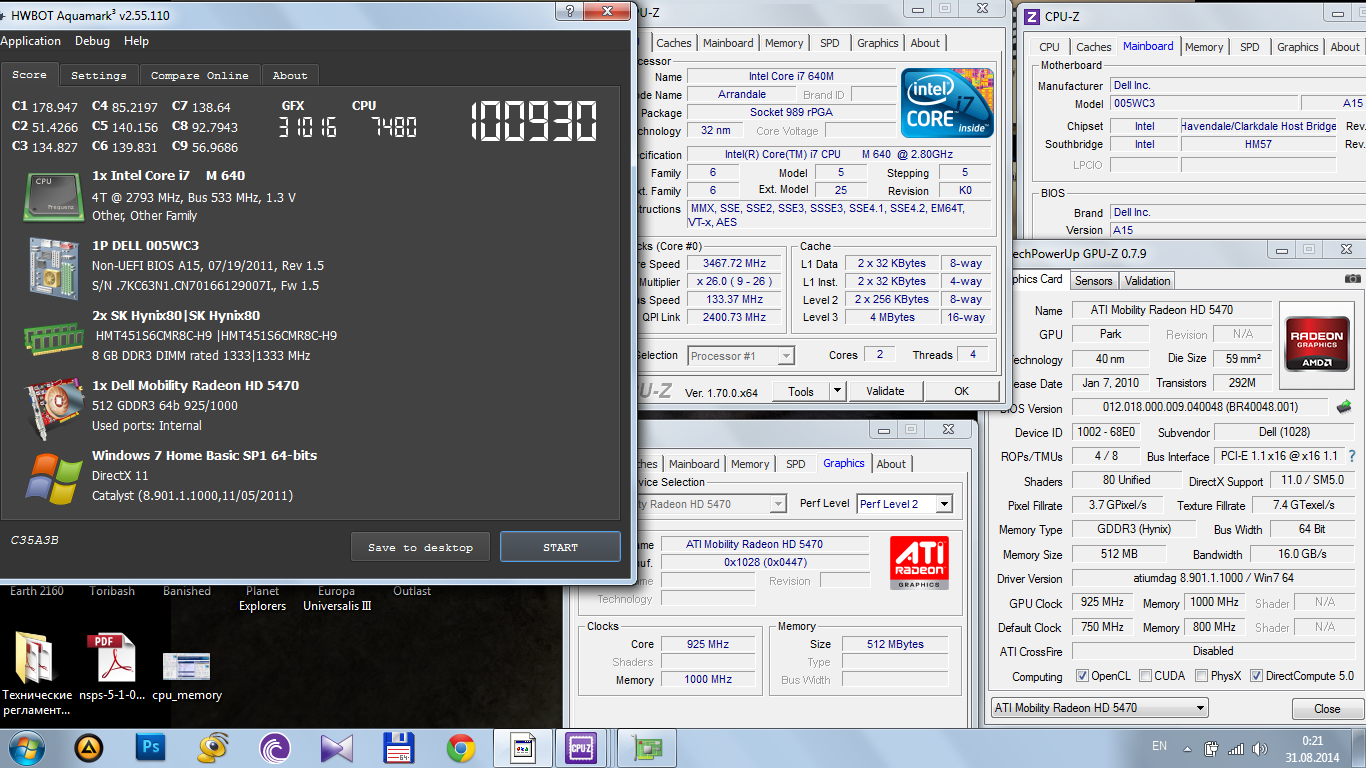Image resolution: width=1366 pixels, height=768 pixels.
Task: Click the total score 100930
Action: click(x=534, y=121)
